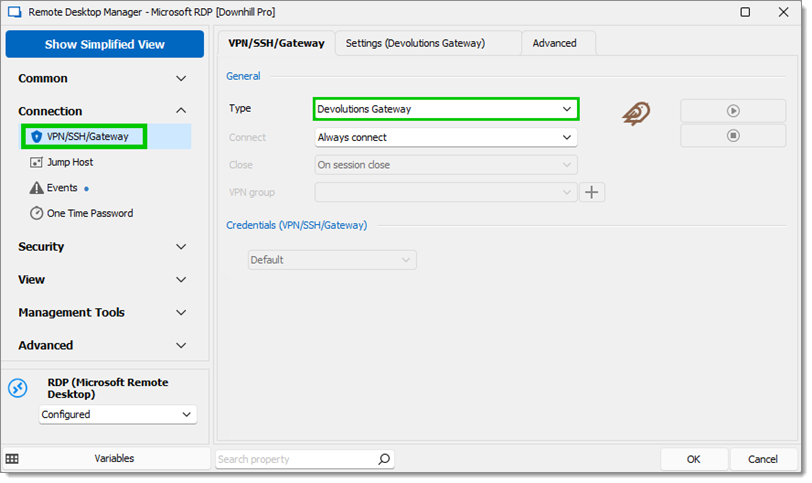Click the Show Simplified View button

(105, 44)
